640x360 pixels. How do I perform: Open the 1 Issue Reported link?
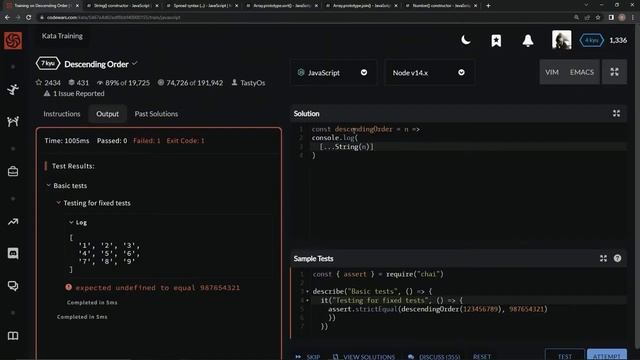tap(74, 93)
